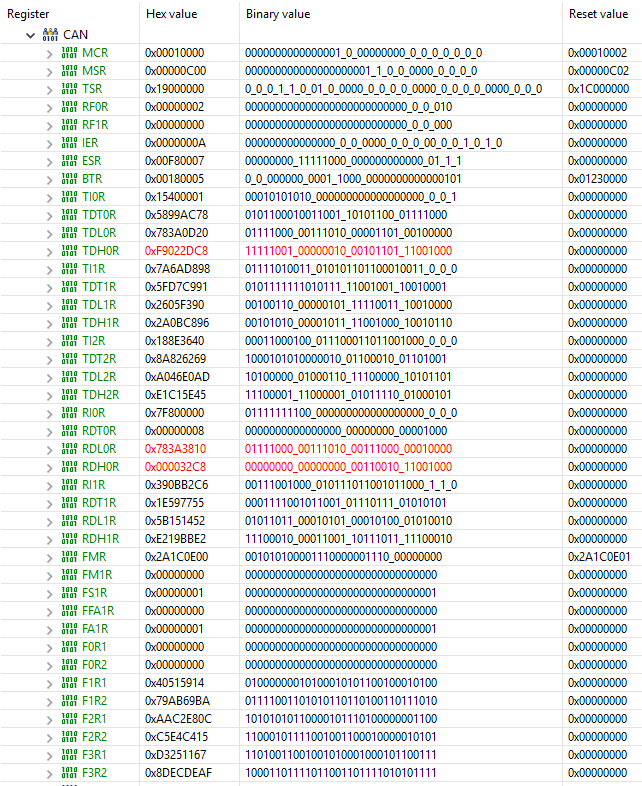
Task: Click the RF0R register icon
Action: pyautogui.click(x=69, y=107)
